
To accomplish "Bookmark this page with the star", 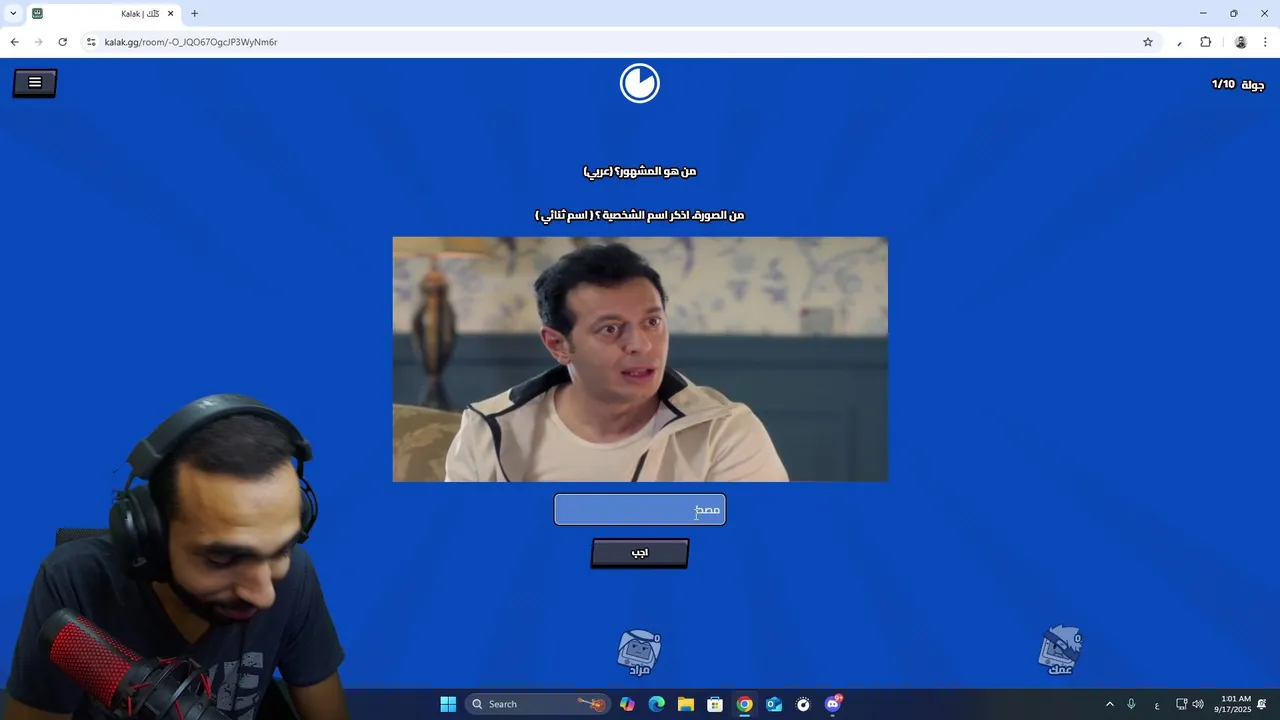I will [x=1148, y=42].
